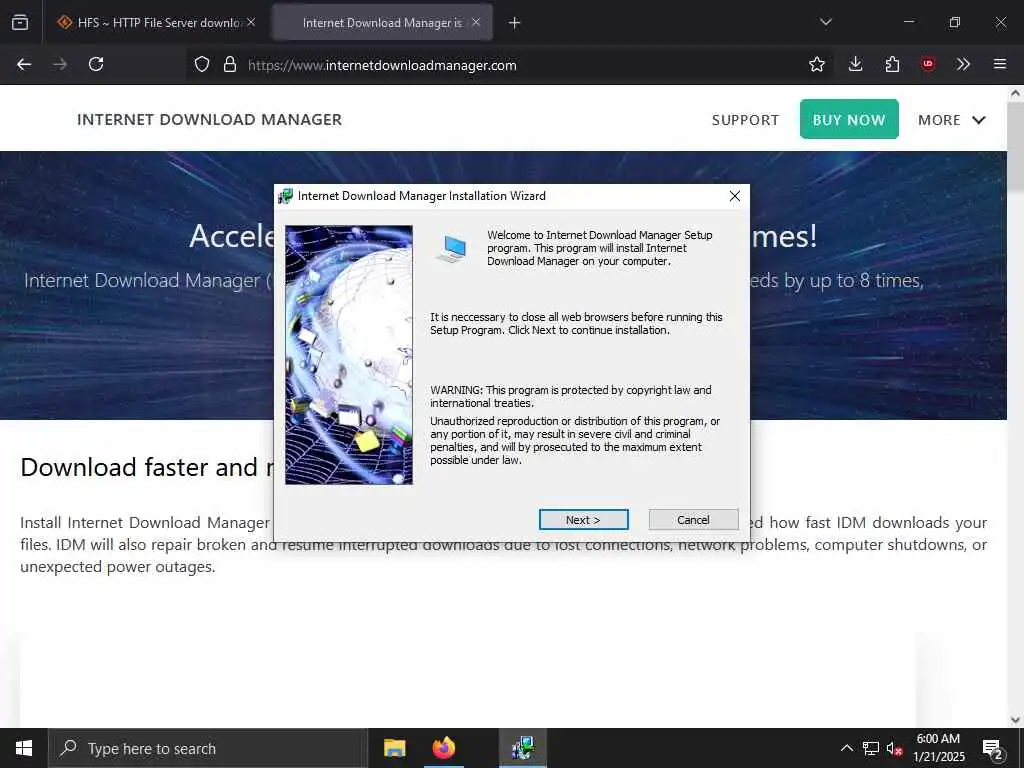Open the notification center icon
This screenshot has height=768, width=1024.
993,749
